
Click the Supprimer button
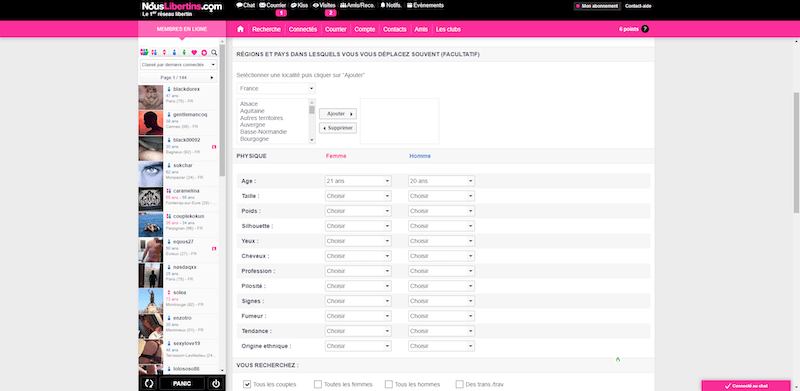tap(338, 128)
